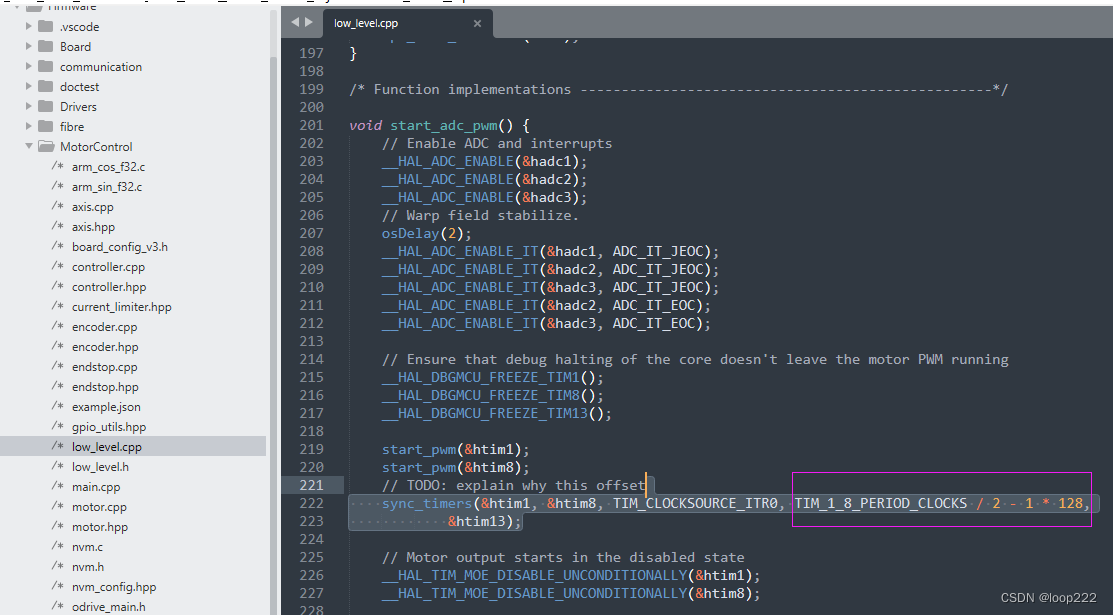
Task: Open endstop.cpp file
Action: click(104, 366)
